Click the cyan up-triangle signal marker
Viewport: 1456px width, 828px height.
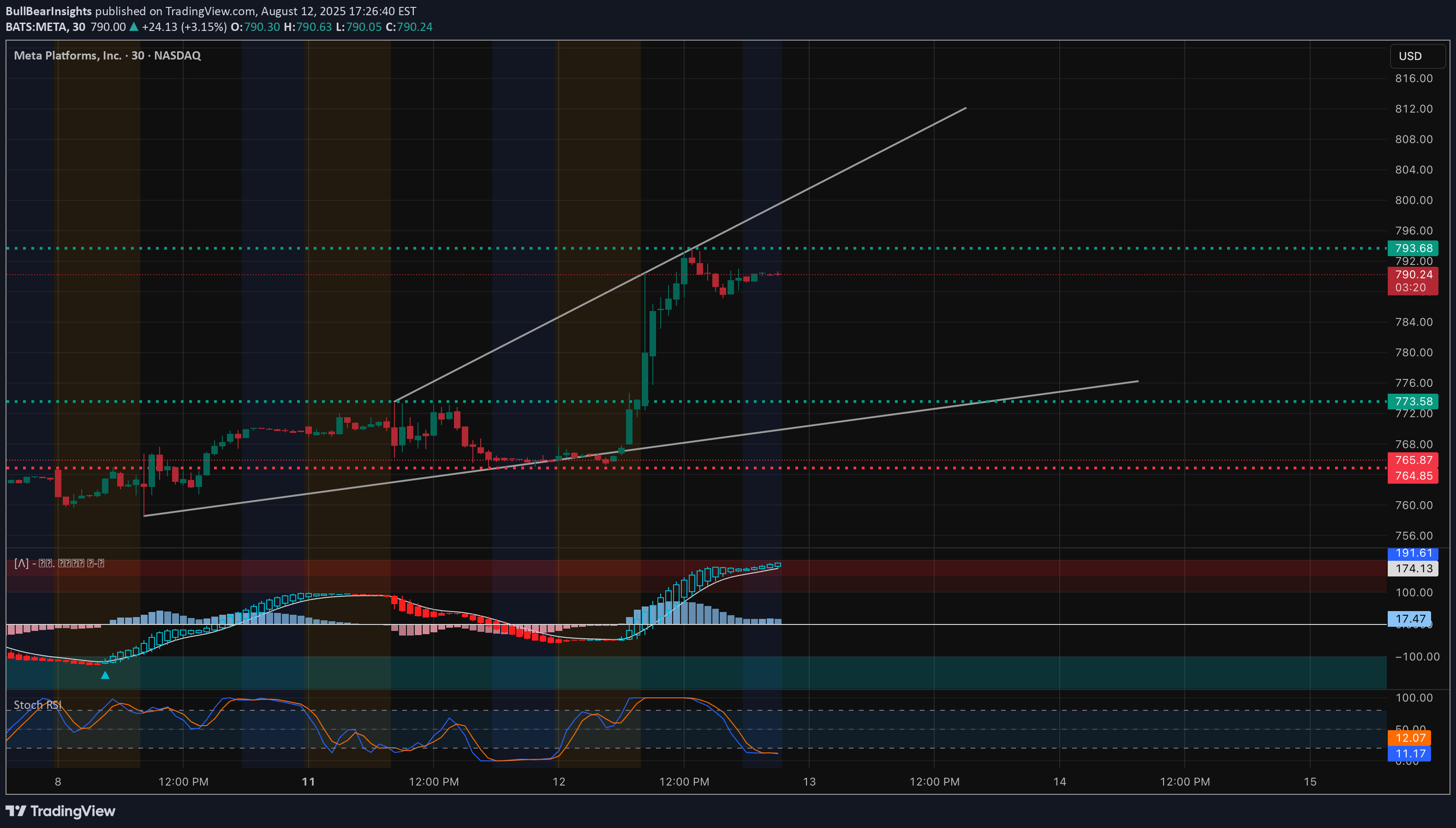coord(105,675)
